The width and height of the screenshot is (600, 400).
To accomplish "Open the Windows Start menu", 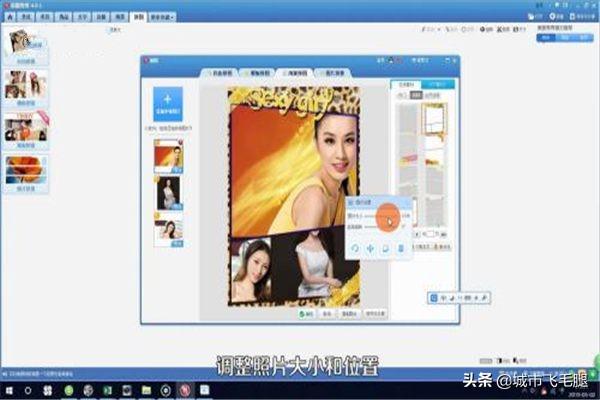I will [7, 386].
